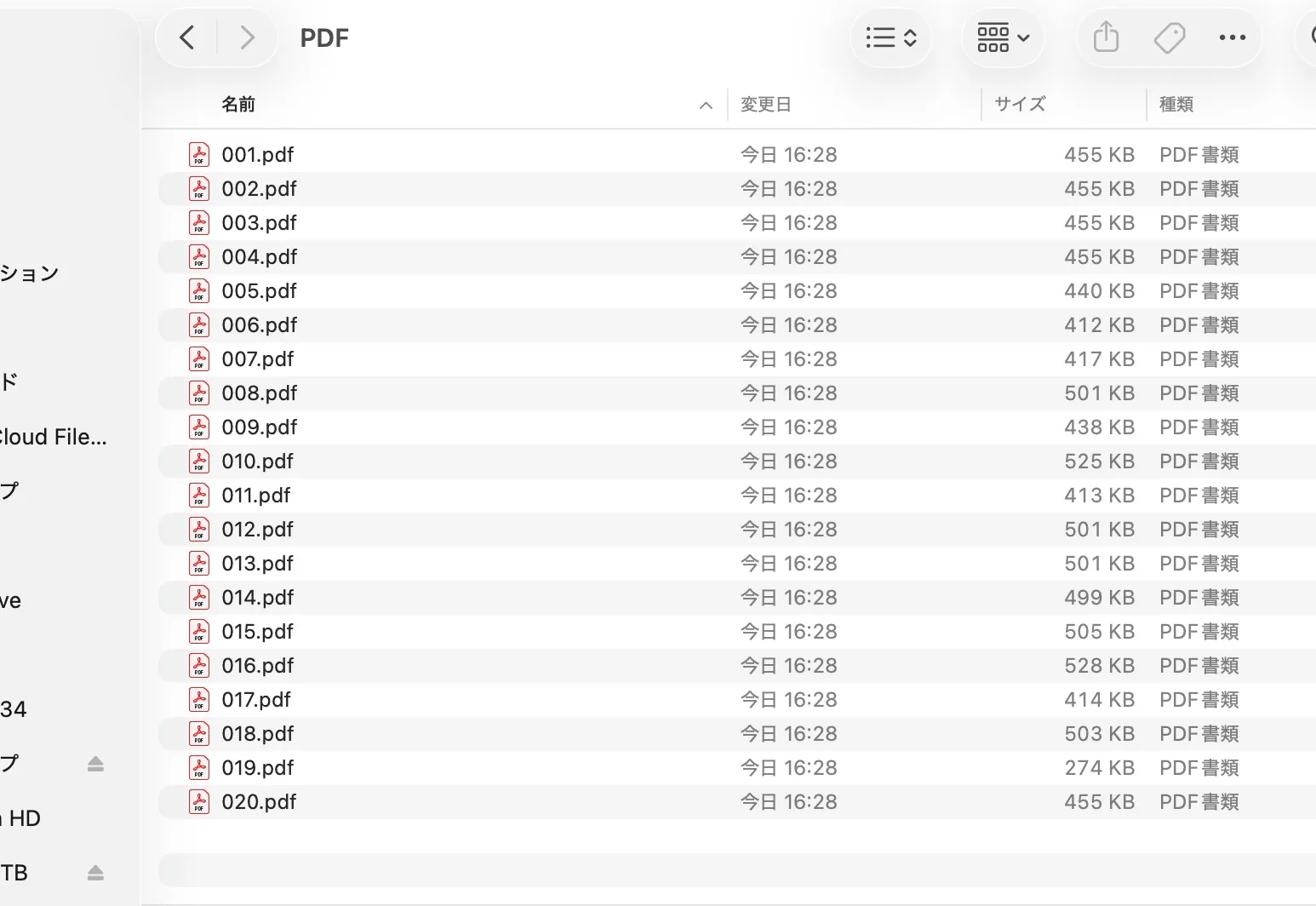Select the 440 KB file 005.pdf
Viewport: 1316px width, 906px height.
tap(259, 290)
